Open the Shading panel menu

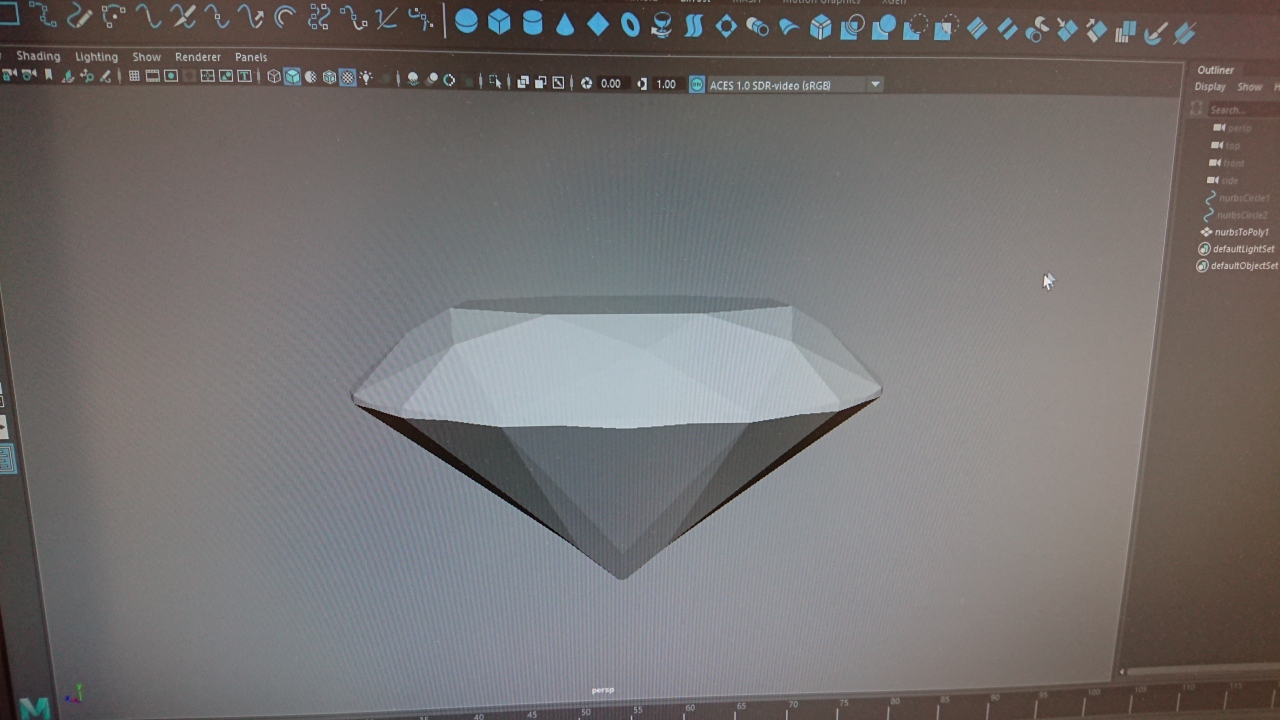[38, 56]
